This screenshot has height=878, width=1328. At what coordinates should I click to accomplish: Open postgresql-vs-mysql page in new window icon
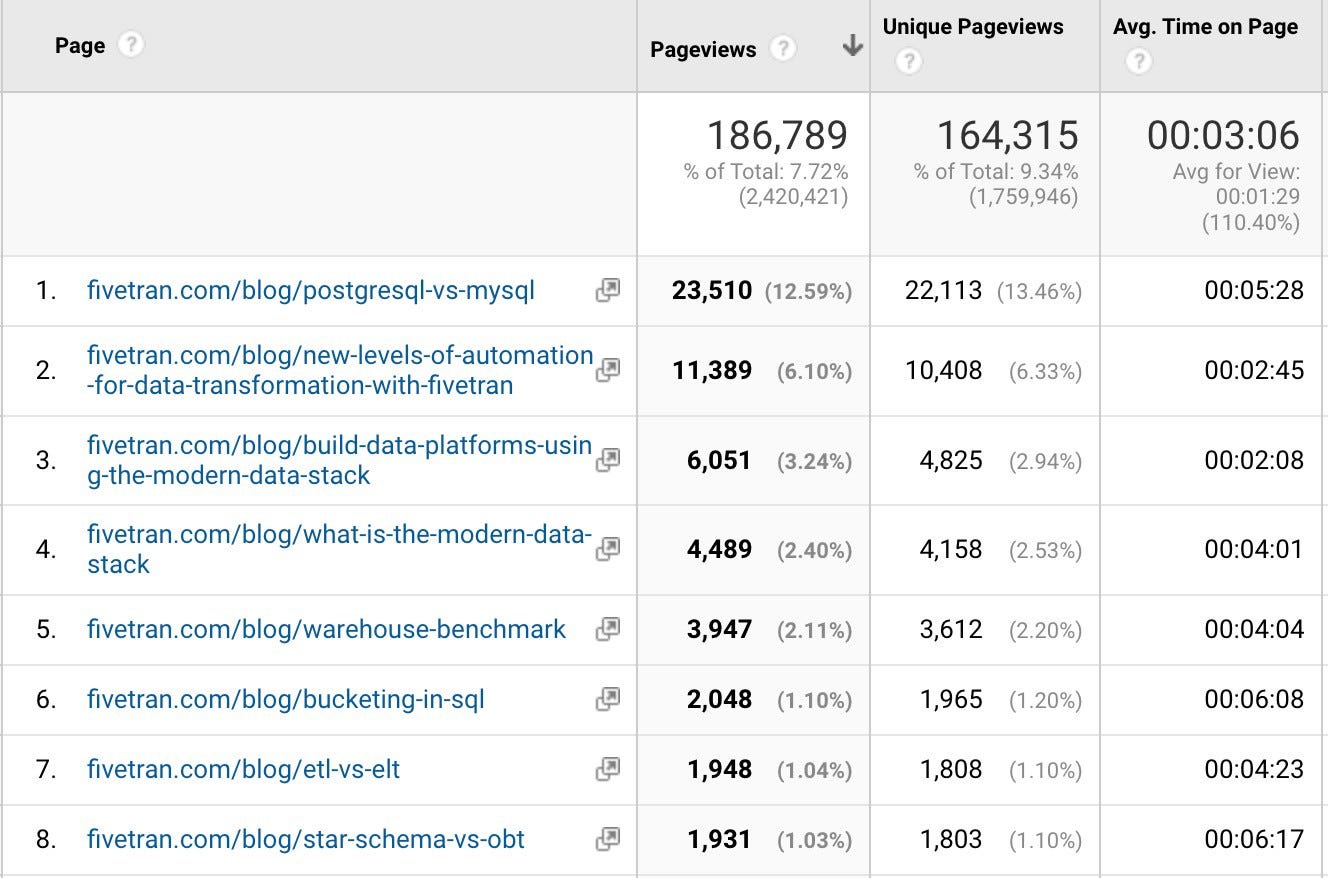pyautogui.click(x=607, y=290)
